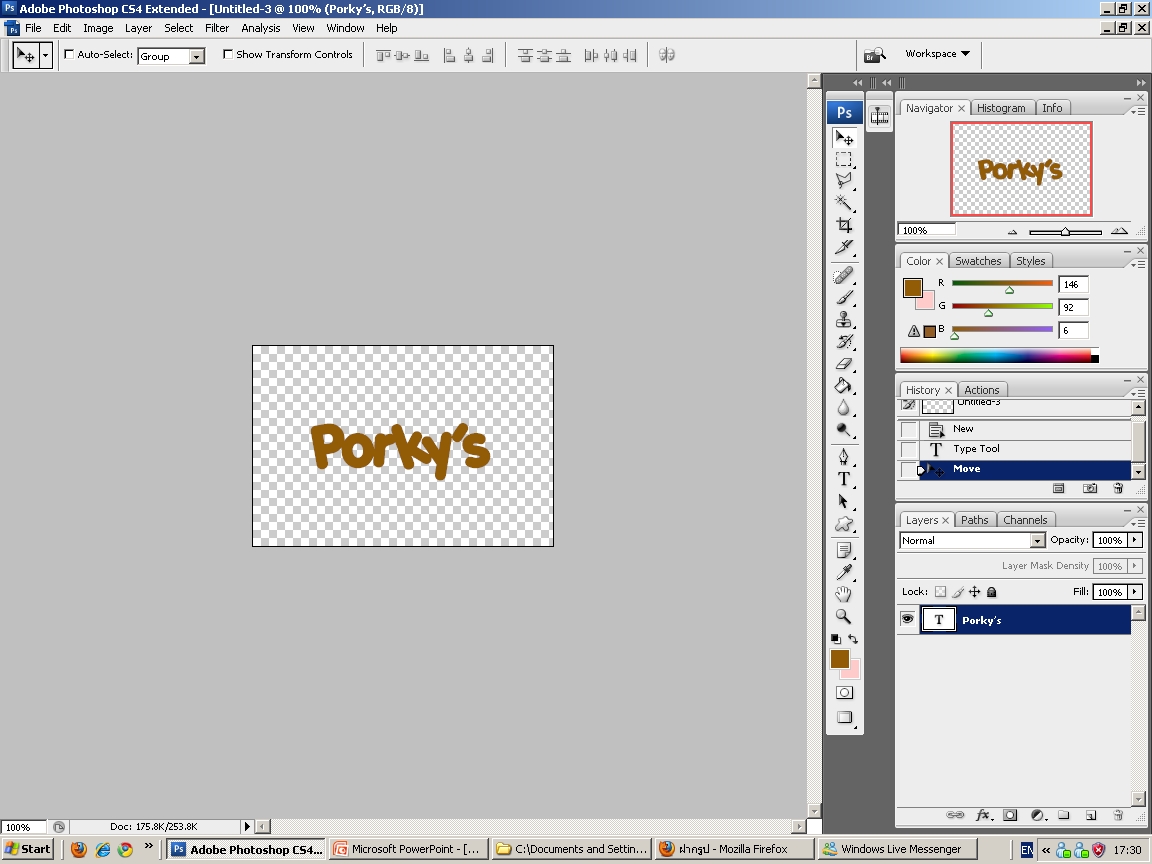
Task: Open the Color panel options menu
Action: point(1137,264)
